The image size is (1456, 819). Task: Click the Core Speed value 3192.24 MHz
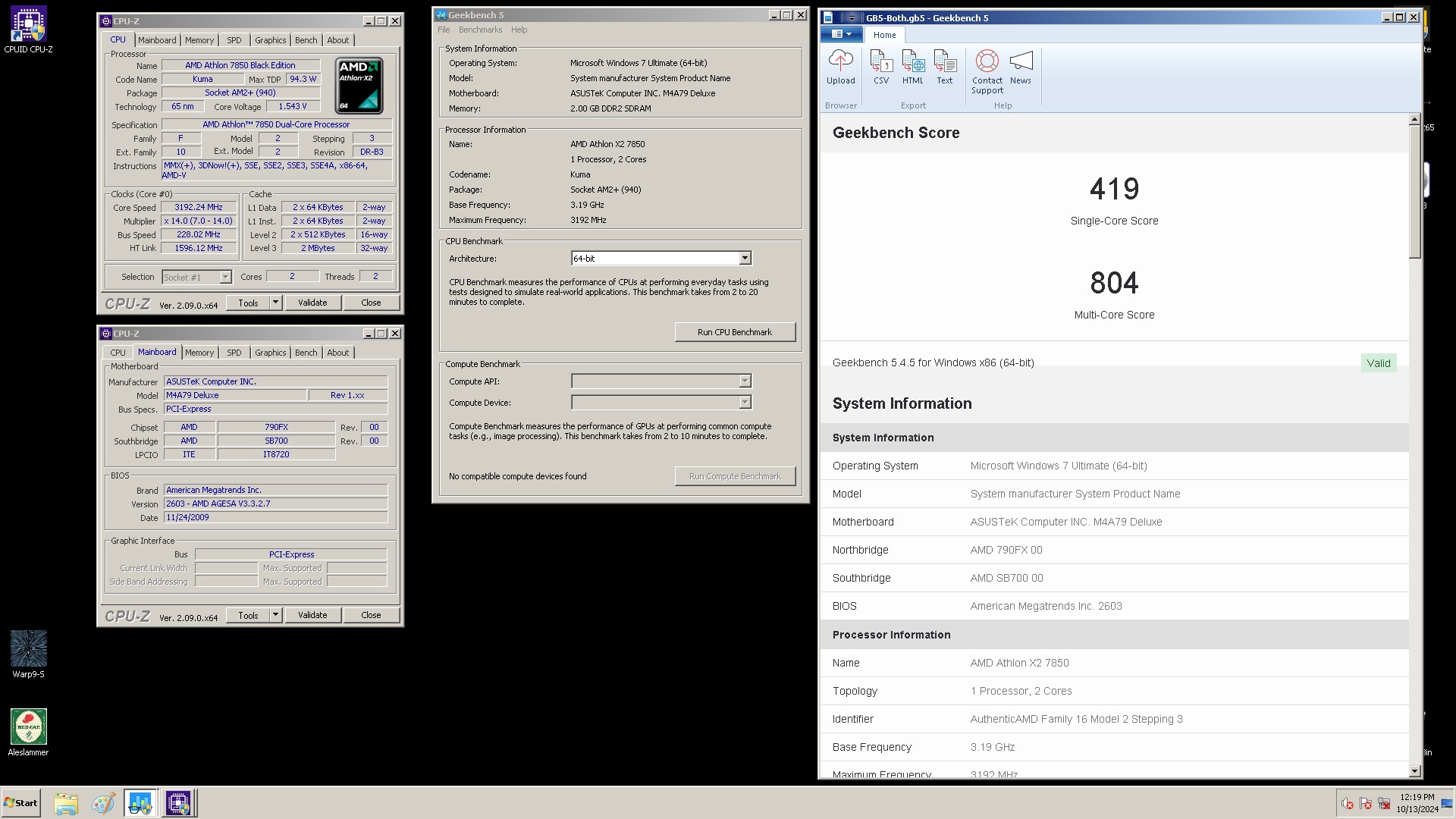click(x=199, y=207)
